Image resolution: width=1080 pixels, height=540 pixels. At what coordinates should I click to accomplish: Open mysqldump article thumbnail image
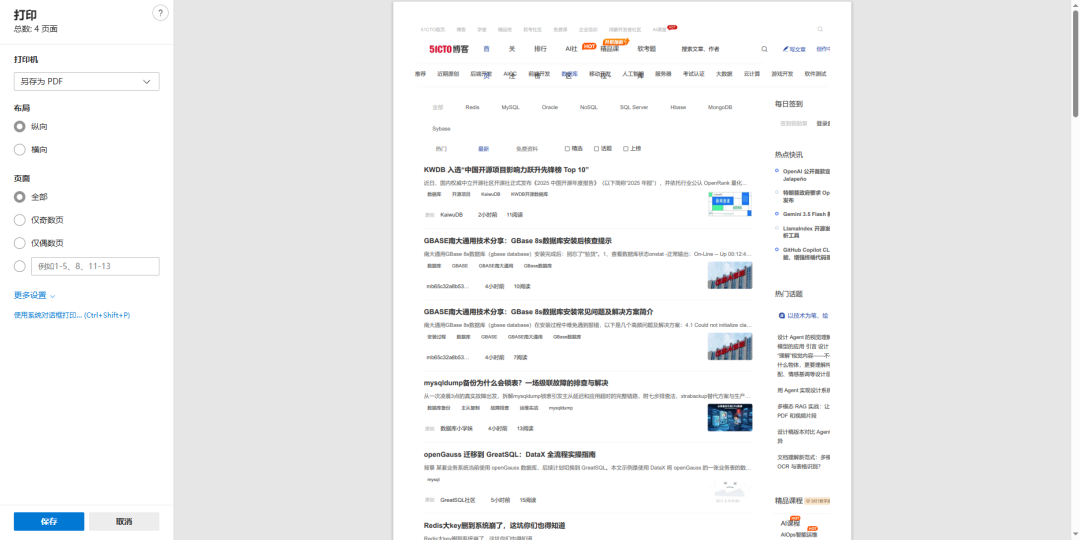pos(729,417)
